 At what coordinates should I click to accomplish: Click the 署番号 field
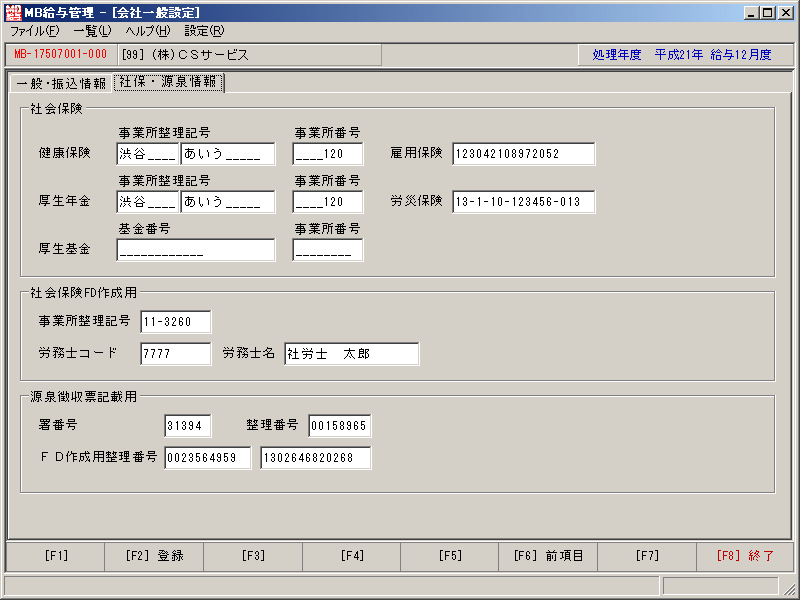188,426
